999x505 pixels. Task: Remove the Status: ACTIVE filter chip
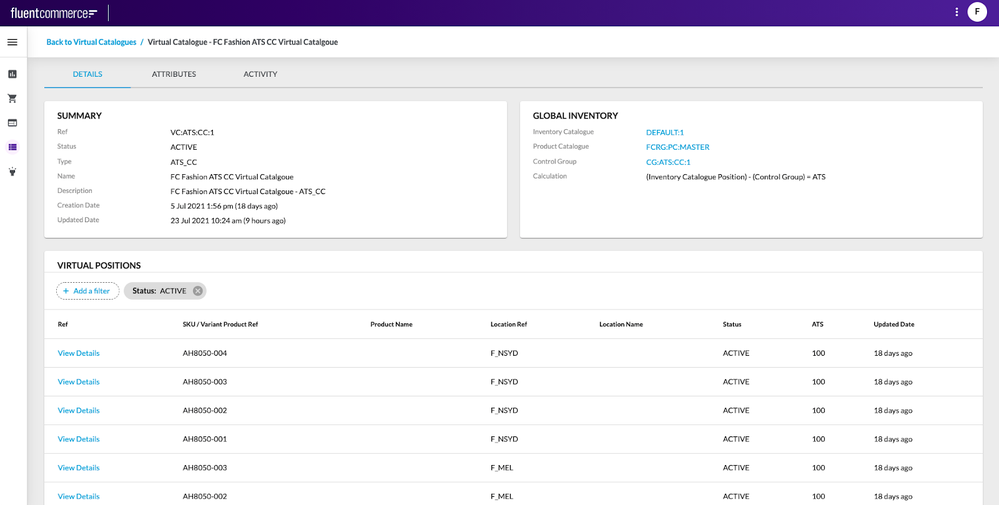(198, 291)
